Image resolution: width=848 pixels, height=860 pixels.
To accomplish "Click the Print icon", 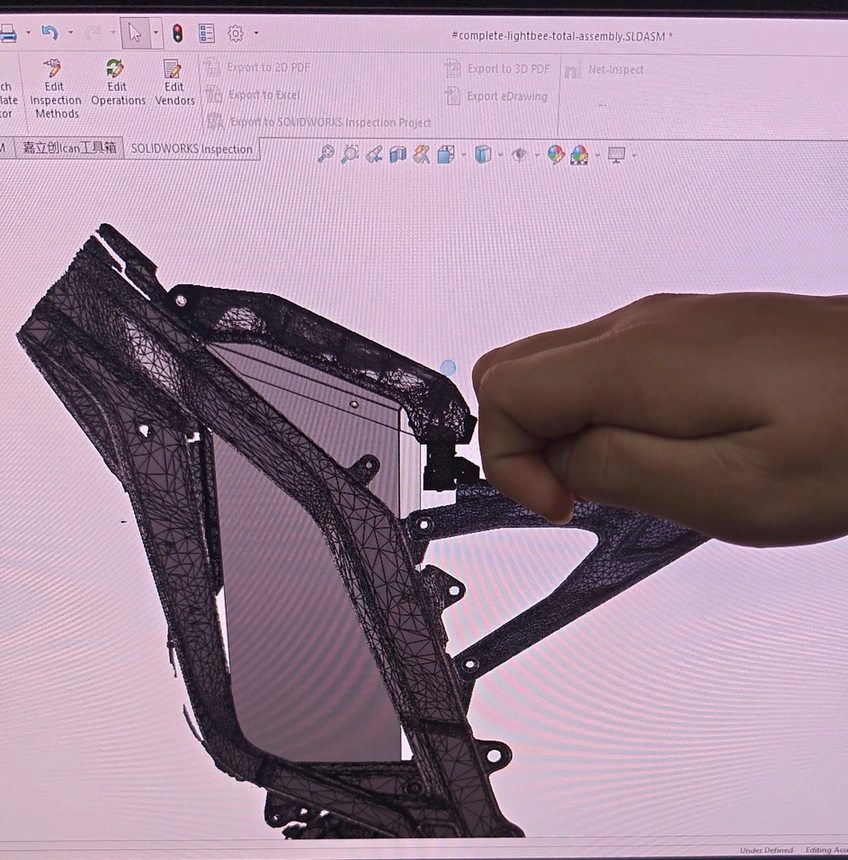I will click(x=8, y=33).
